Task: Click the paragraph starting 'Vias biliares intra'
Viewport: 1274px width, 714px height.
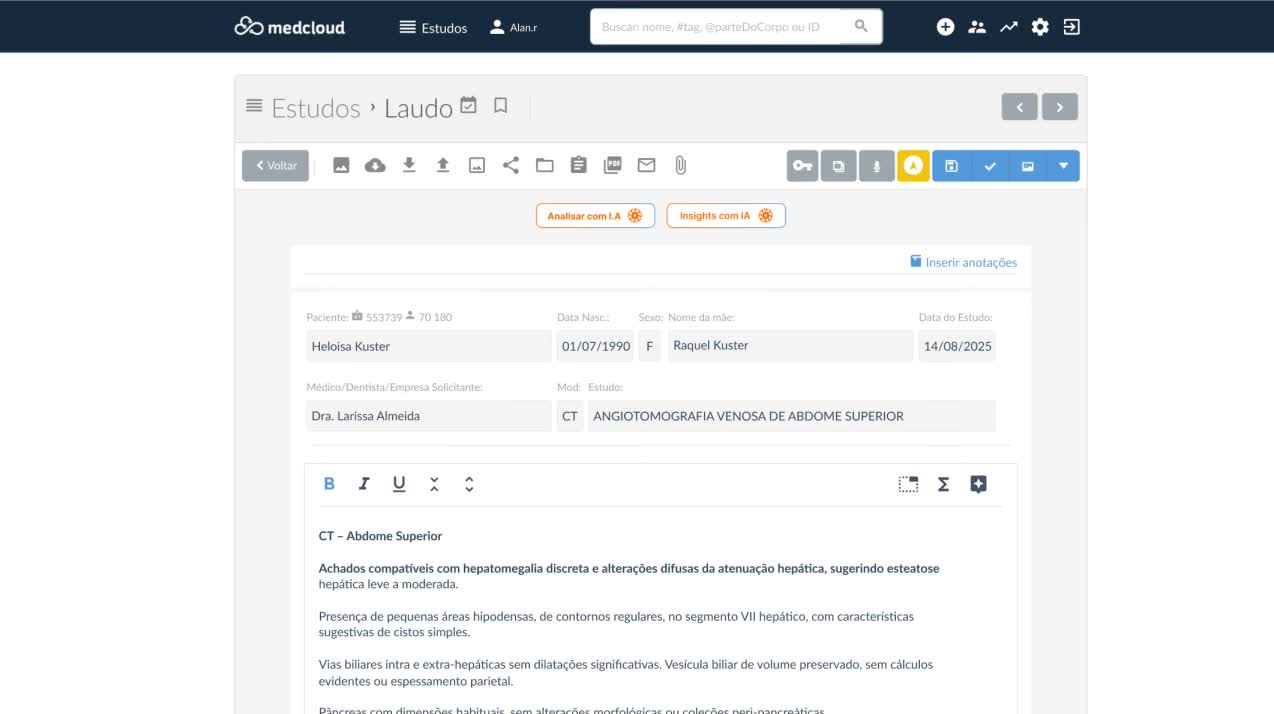Action: click(626, 673)
